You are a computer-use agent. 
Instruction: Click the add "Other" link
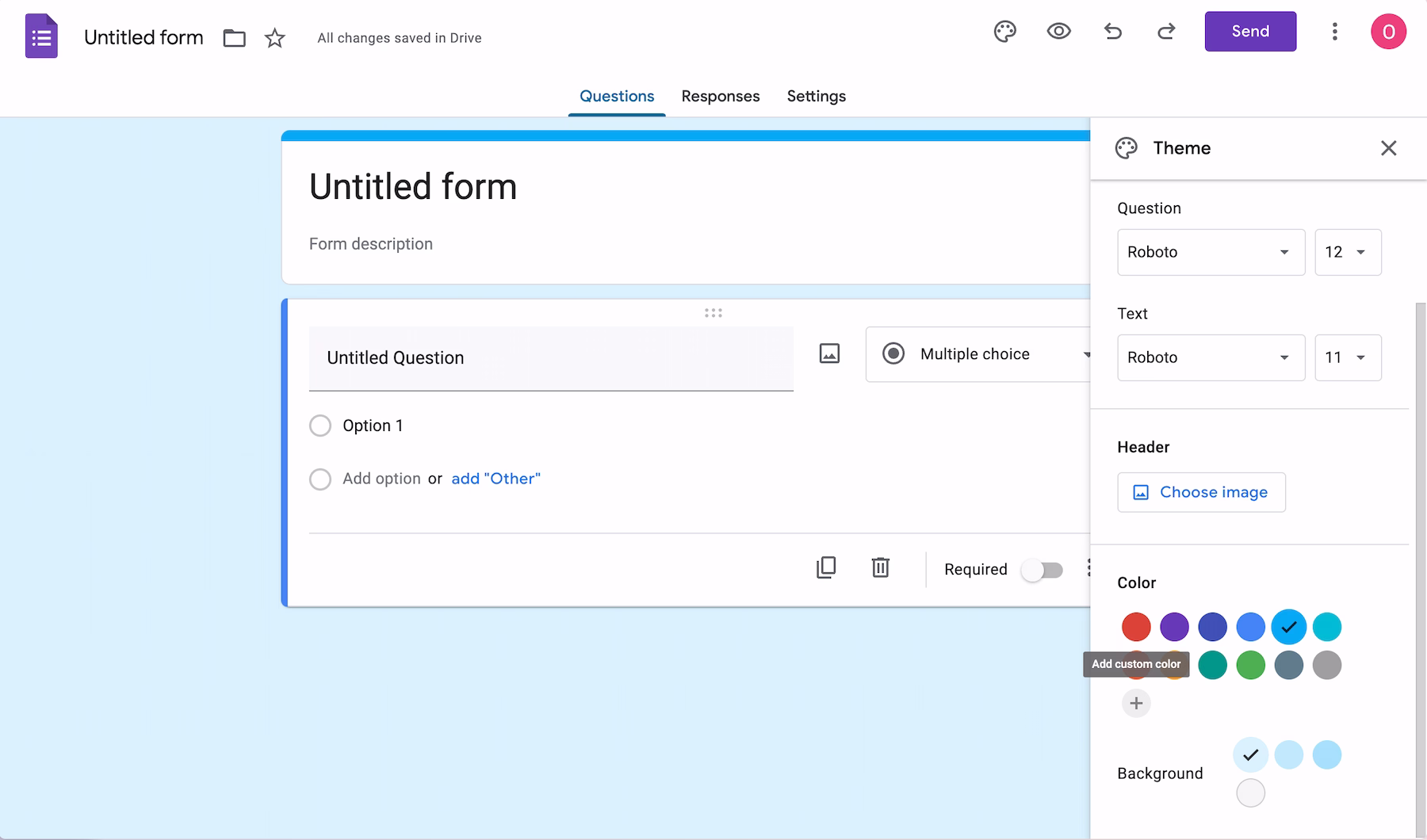[495, 479]
